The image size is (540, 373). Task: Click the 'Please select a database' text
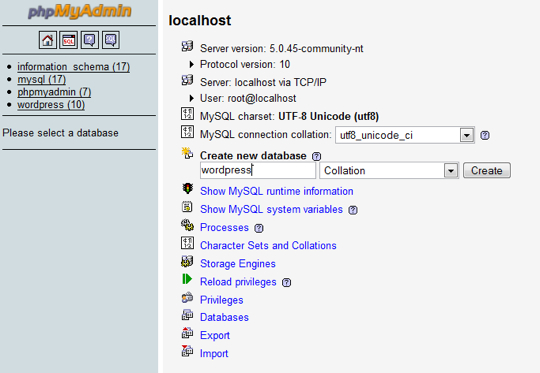(60, 133)
